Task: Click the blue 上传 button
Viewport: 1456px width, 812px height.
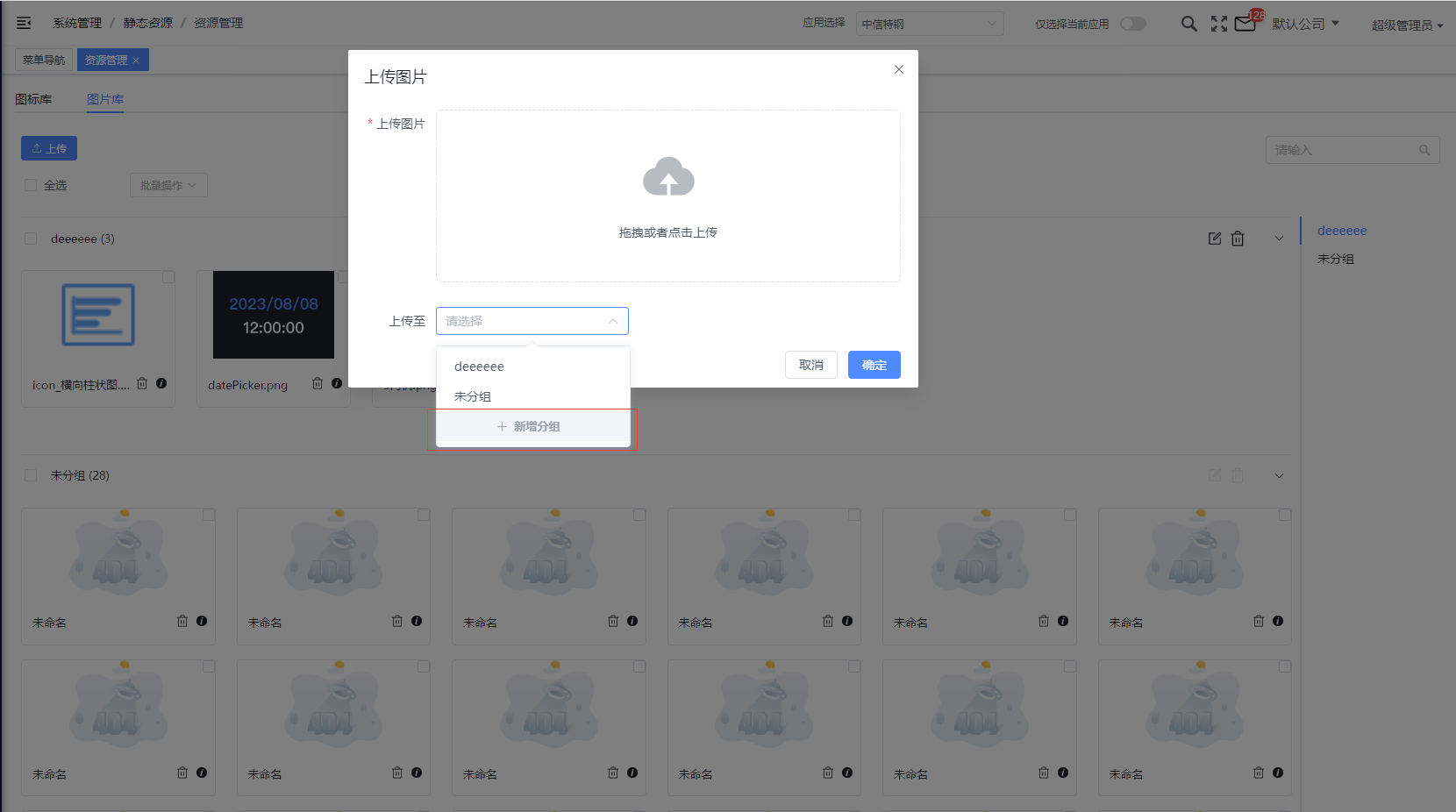Action: point(49,148)
